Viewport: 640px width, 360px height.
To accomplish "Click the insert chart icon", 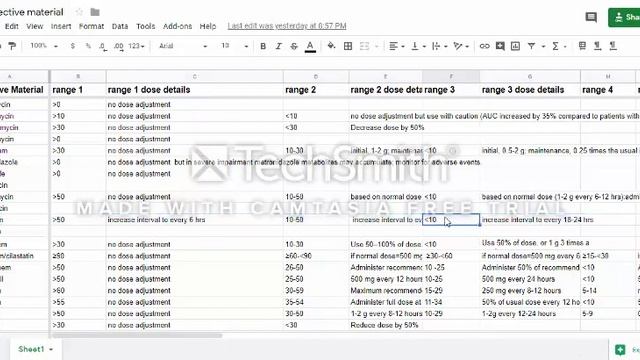I will click(x=516, y=46).
